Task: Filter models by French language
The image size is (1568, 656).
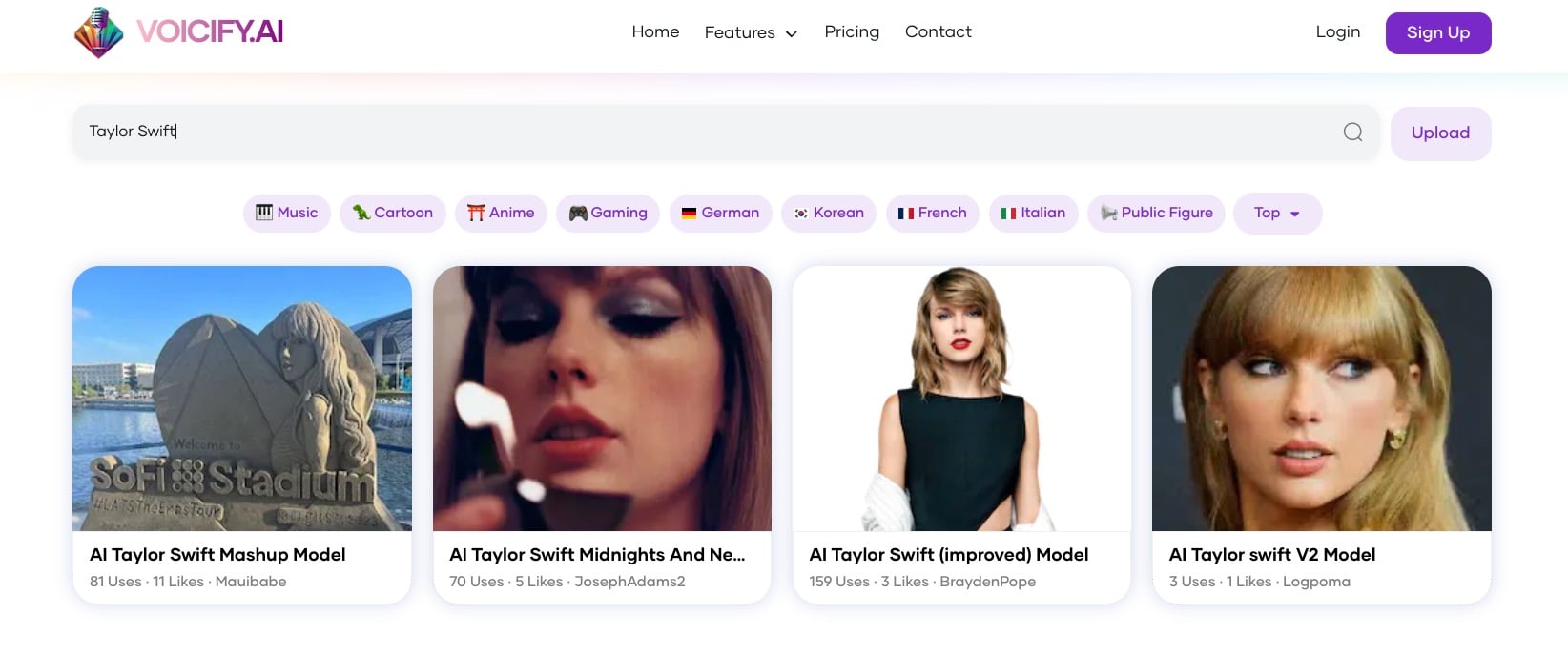Action: pos(932,213)
